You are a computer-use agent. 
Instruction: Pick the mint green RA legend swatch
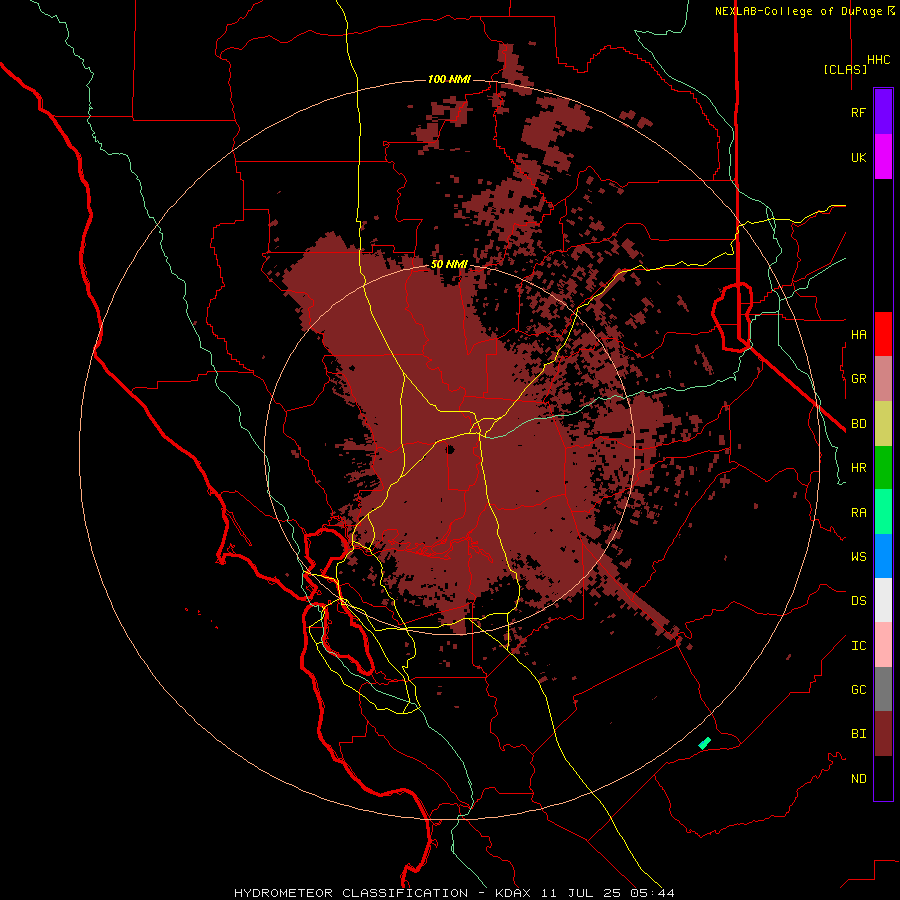883,512
